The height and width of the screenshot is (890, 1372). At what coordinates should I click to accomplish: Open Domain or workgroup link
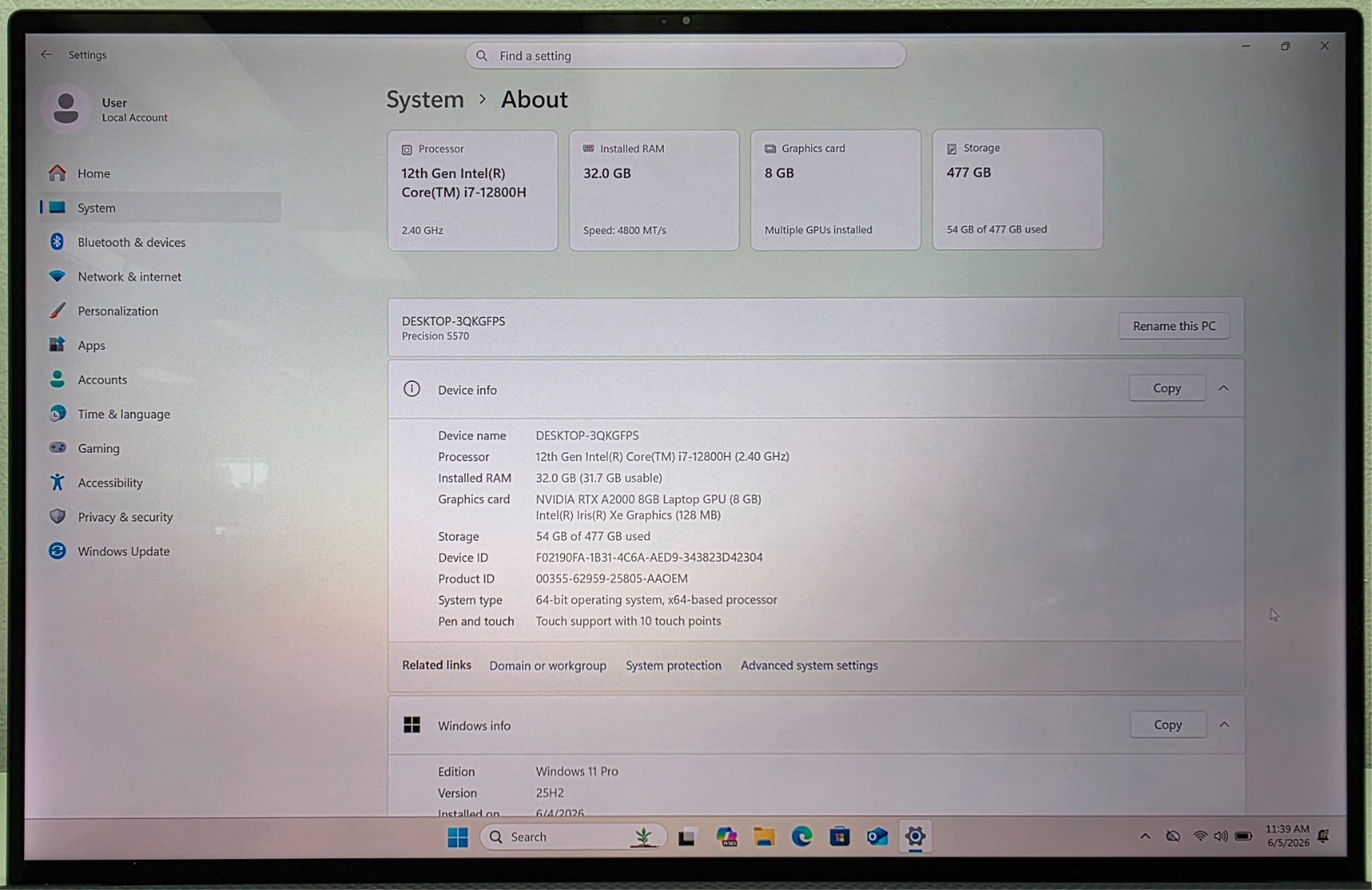click(548, 665)
